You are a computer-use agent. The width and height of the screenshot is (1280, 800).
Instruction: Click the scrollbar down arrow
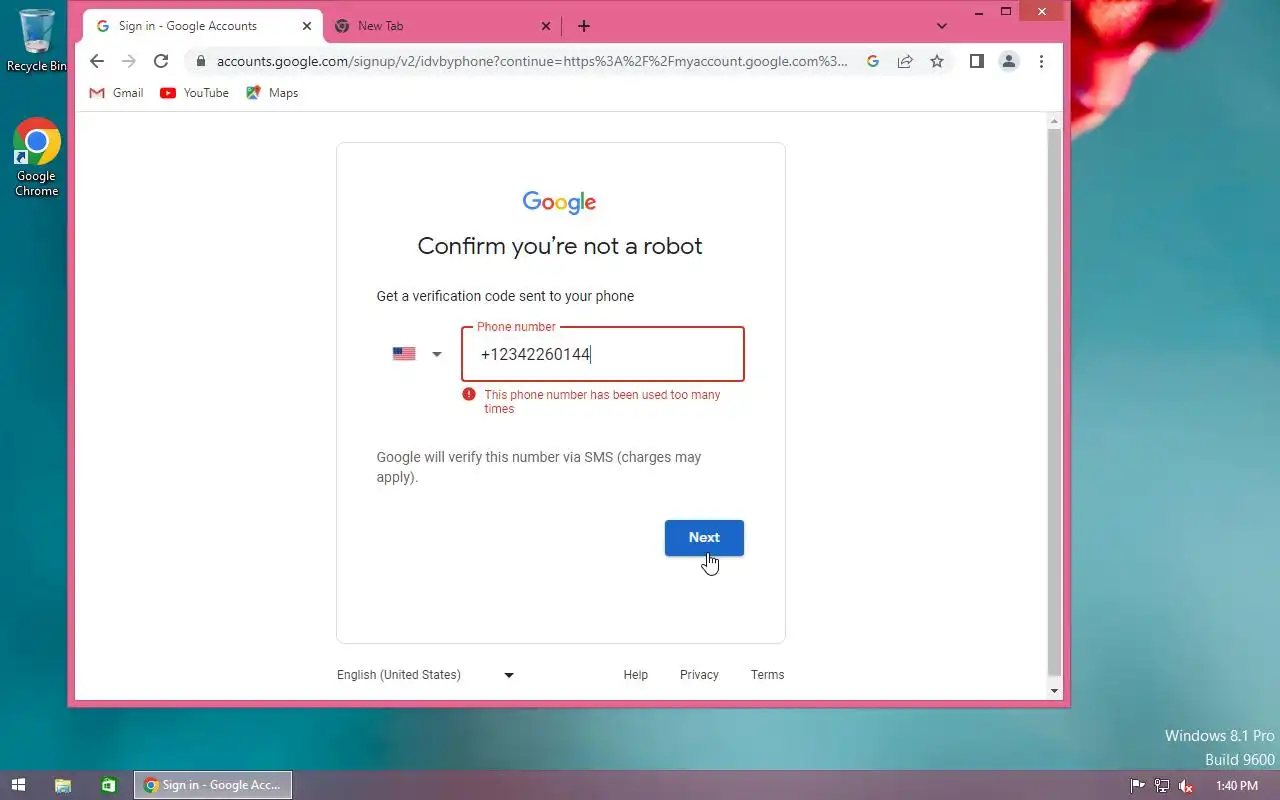pos(1054,691)
